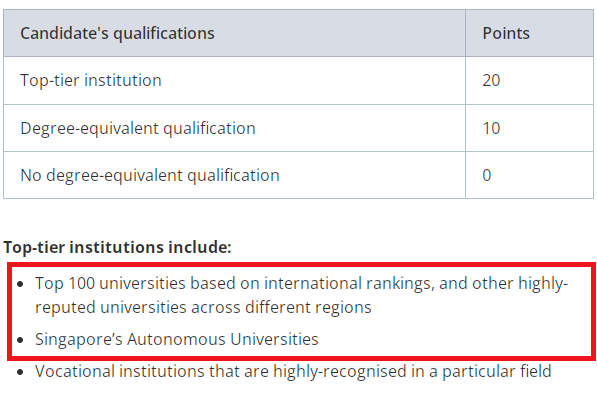
Task: Click the Top 100 universities bullet text
Action: pos(302,295)
